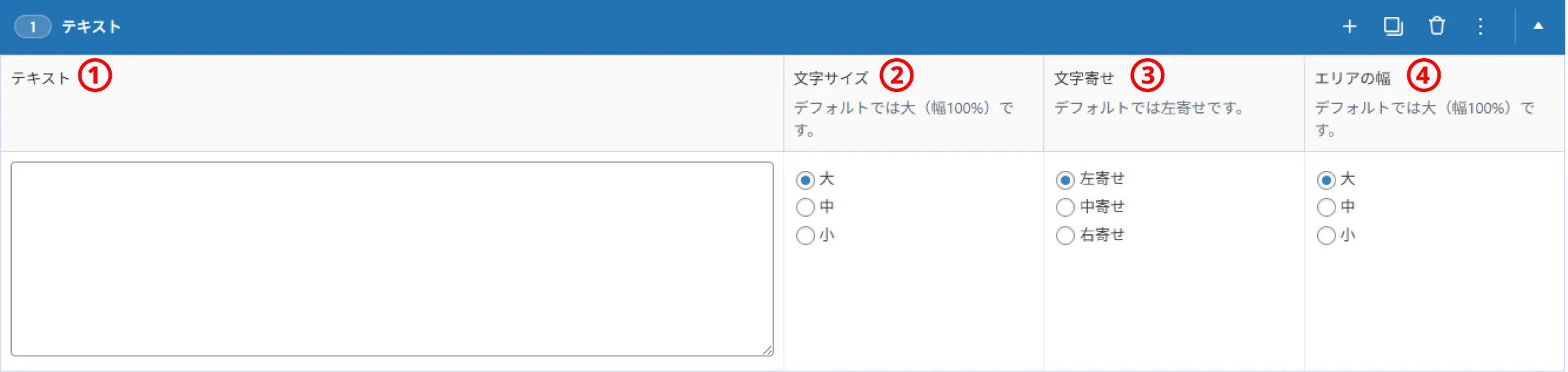The height and width of the screenshot is (372, 1568).
Task: Click the textarea resize handle corner
Action: (x=768, y=350)
